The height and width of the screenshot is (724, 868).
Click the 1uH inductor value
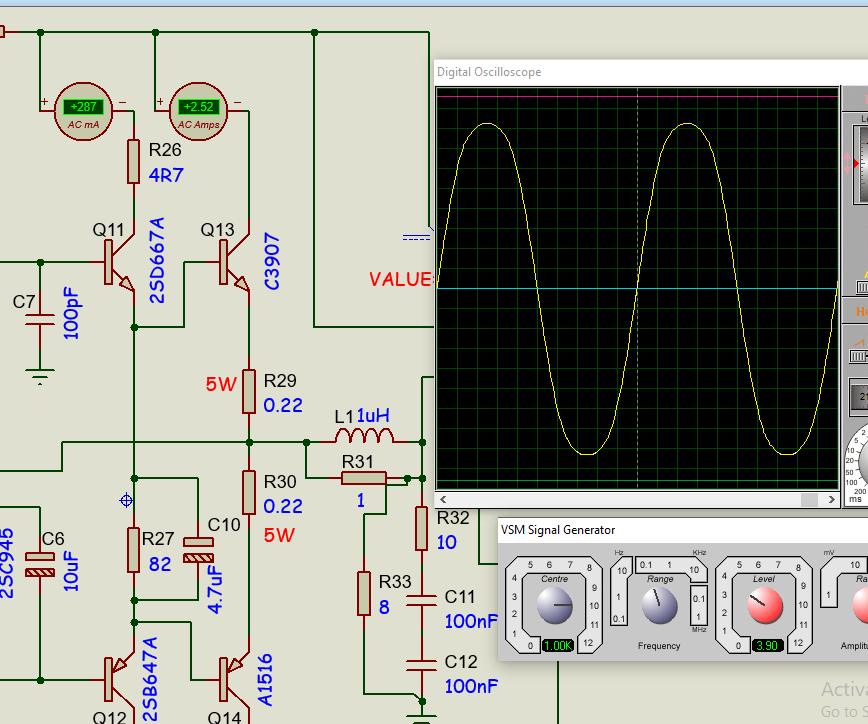pyautogui.click(x=373, y=415)
